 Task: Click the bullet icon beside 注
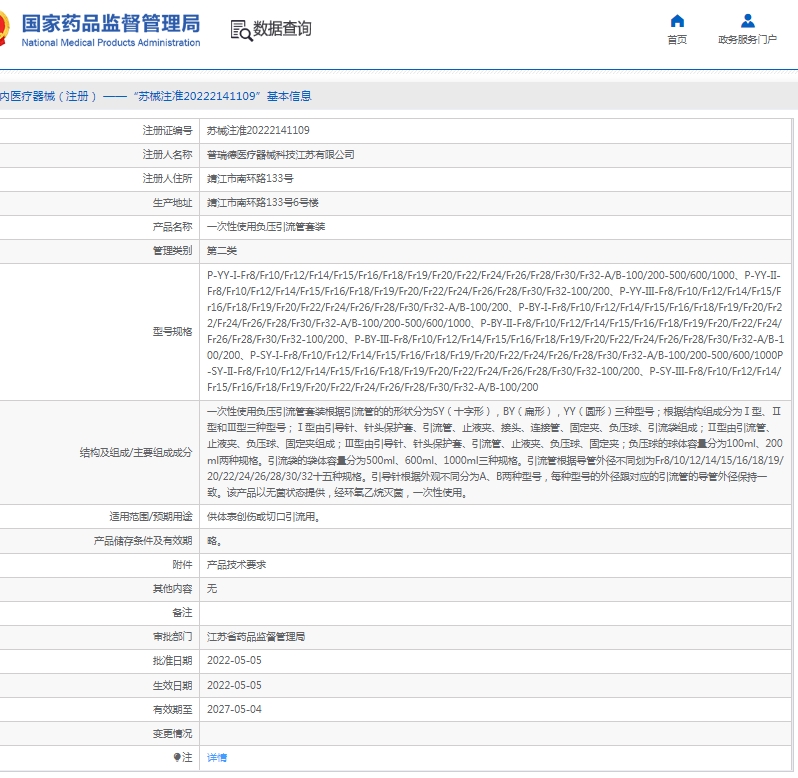click(177, 757)
